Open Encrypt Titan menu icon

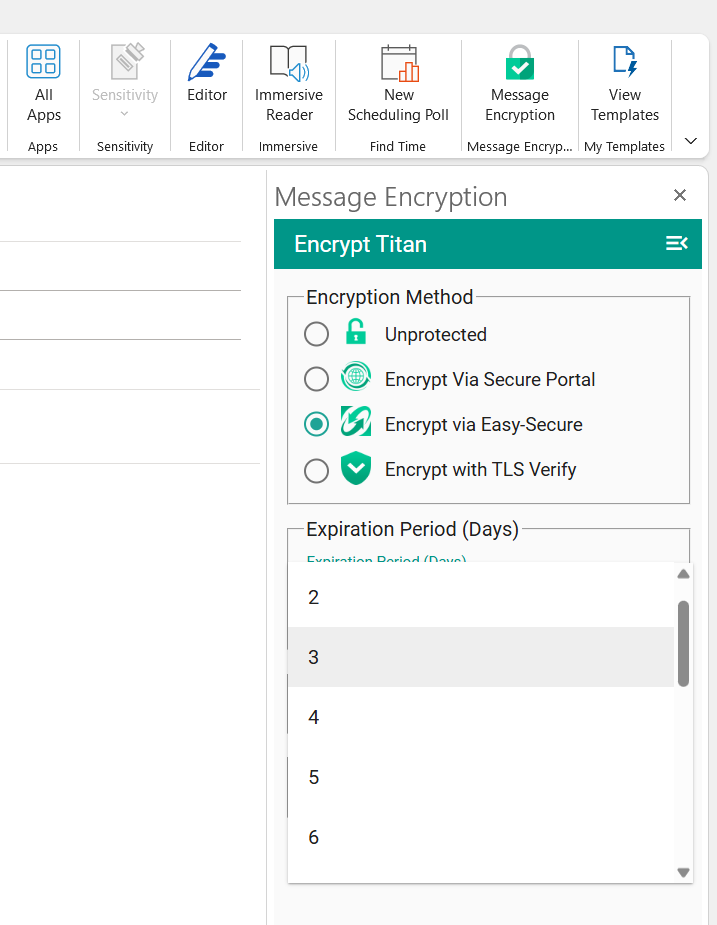pos(676,243)
